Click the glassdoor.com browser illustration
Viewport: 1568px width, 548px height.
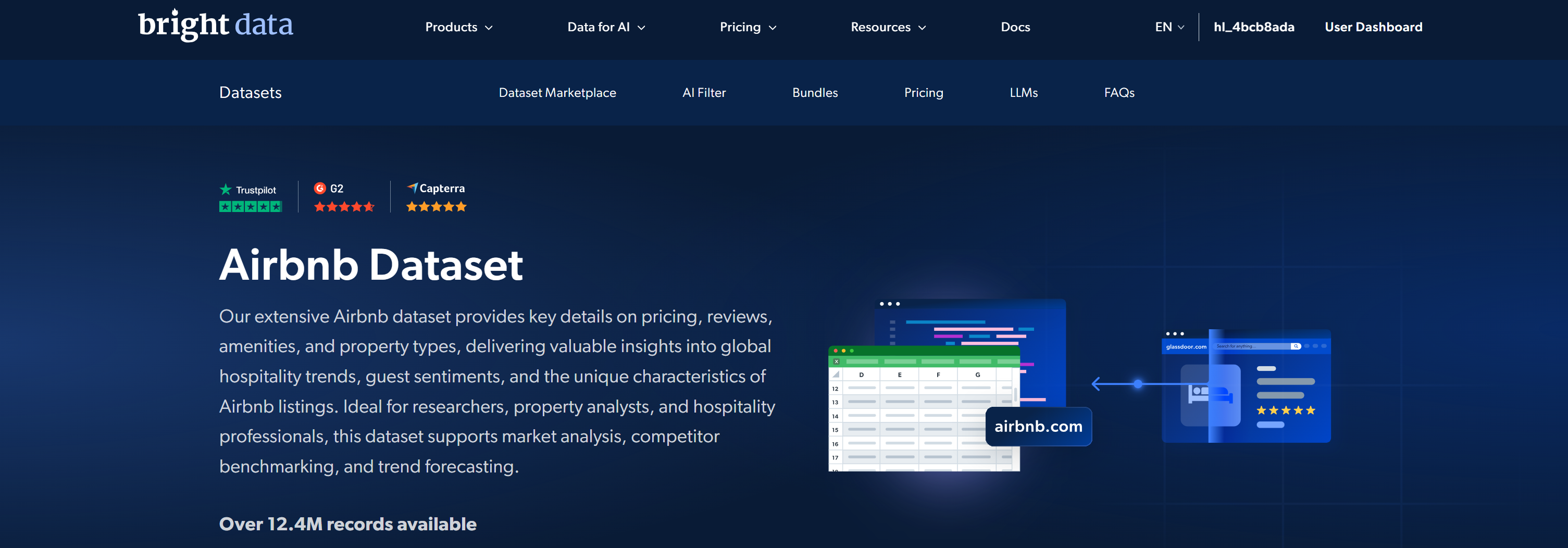pyautogui.click(x=1246, y=387)
